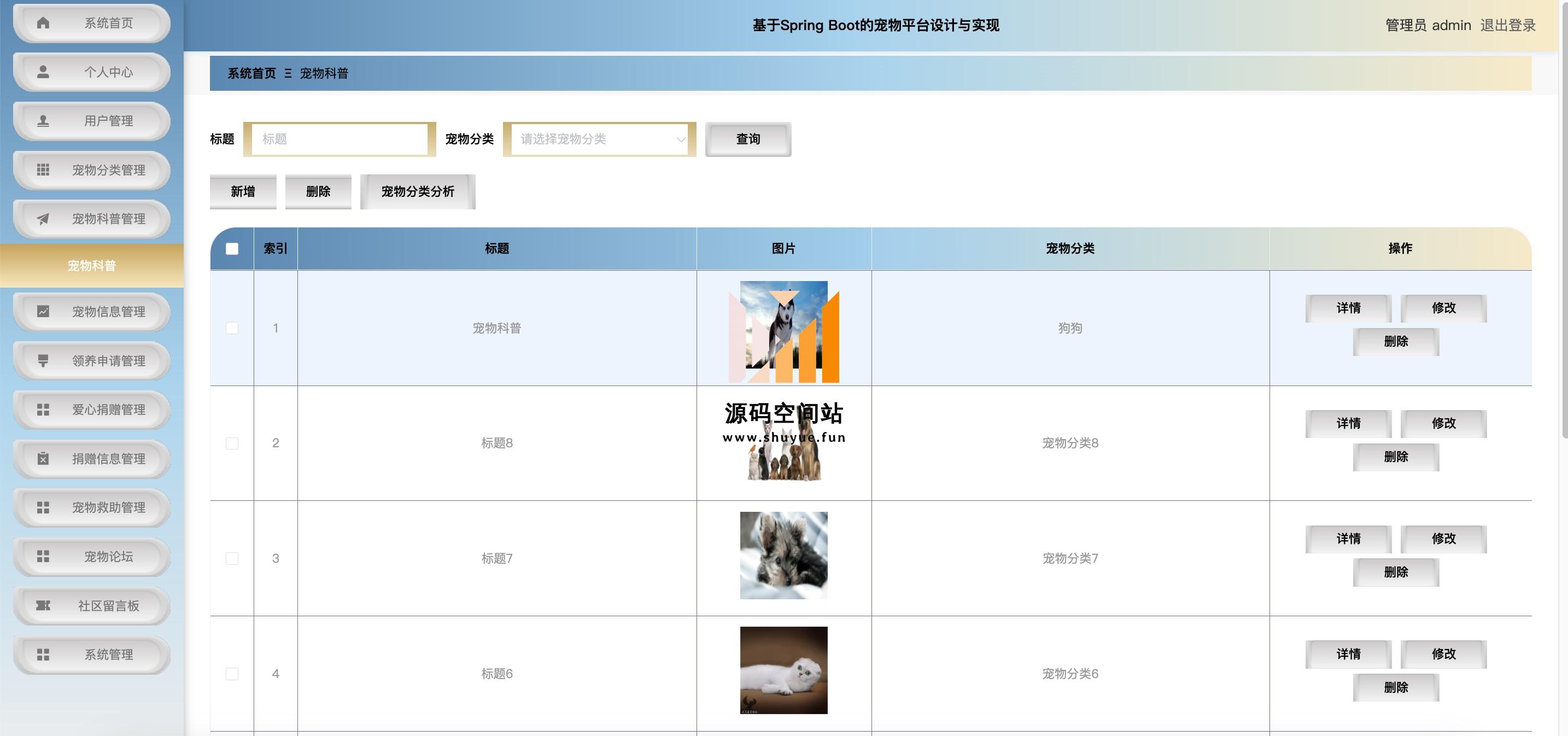1568x736 pixels.
Task: Click 修改 for row 标题7
Action: pyautogui.click(x=1443, y=539)
